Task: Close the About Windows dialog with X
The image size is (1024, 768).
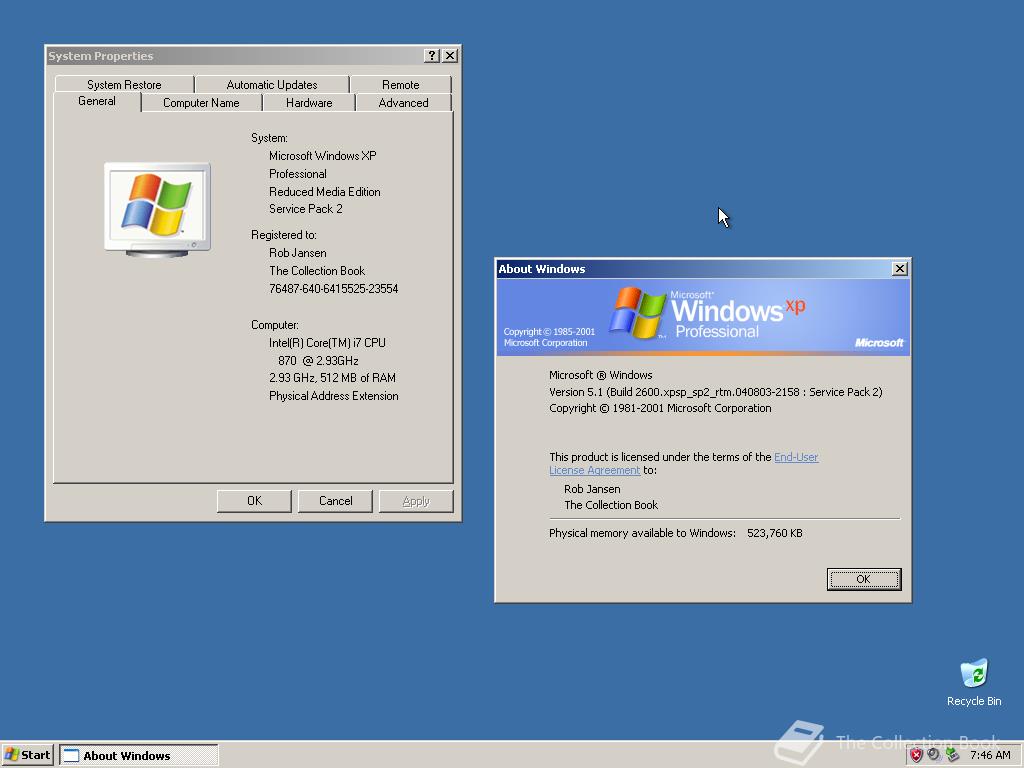Action: click(x=899, y=268)
